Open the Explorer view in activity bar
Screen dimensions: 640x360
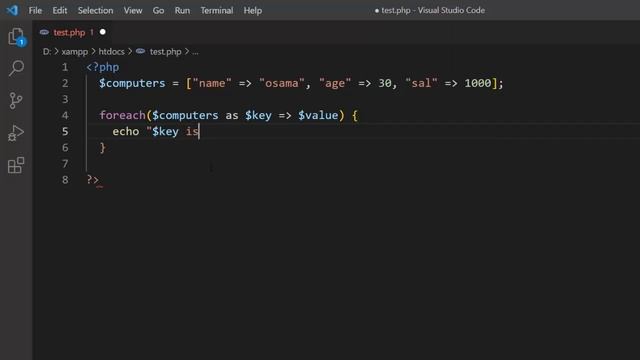coord(16,37)
